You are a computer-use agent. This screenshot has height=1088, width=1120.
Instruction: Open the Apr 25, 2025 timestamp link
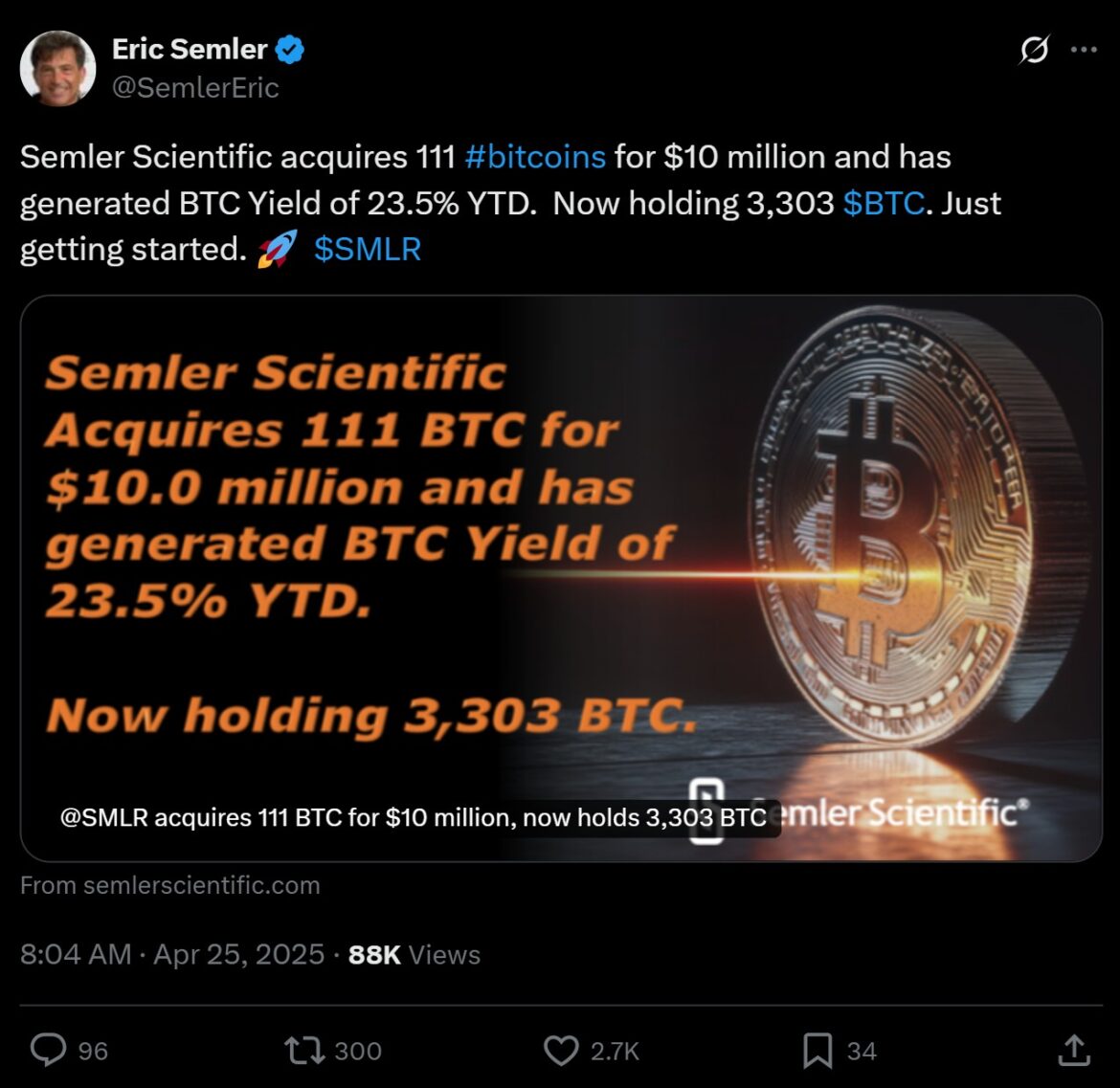(x=172, y=953)
